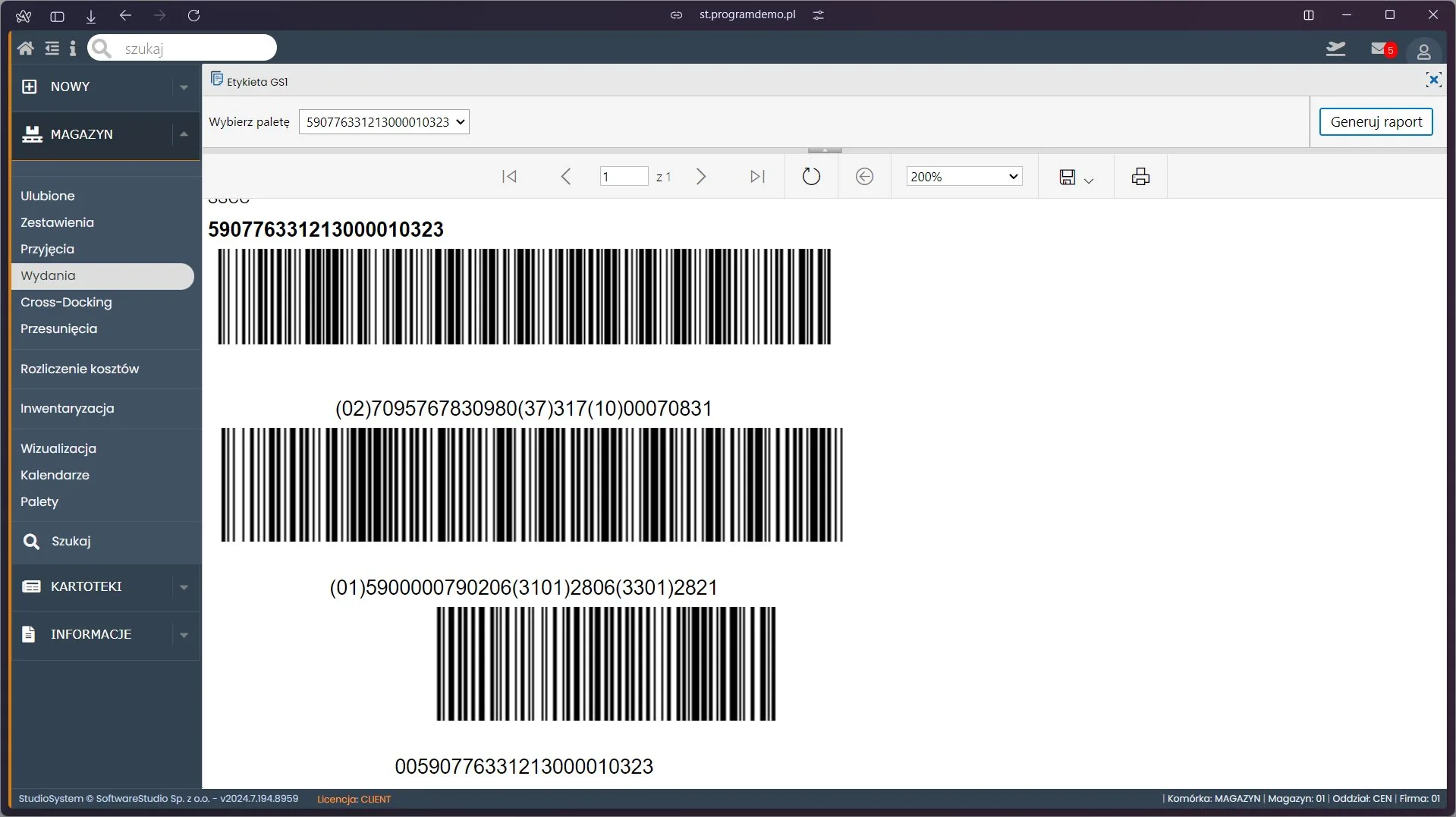Viewport: 1456px width, 817px height.
Task: Open the browser app menu logo
Action: point(24,15)
